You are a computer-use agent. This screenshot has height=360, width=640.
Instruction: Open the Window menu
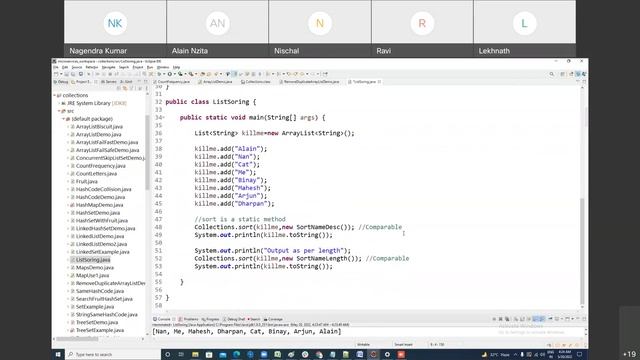[x=162, y=67]
